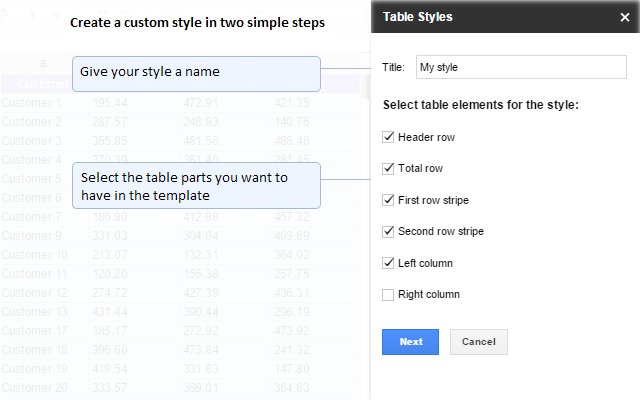Viewport: 640px width, 400px height.
Task: Select the Customer 1 cell
Action: tap(32, 103)
